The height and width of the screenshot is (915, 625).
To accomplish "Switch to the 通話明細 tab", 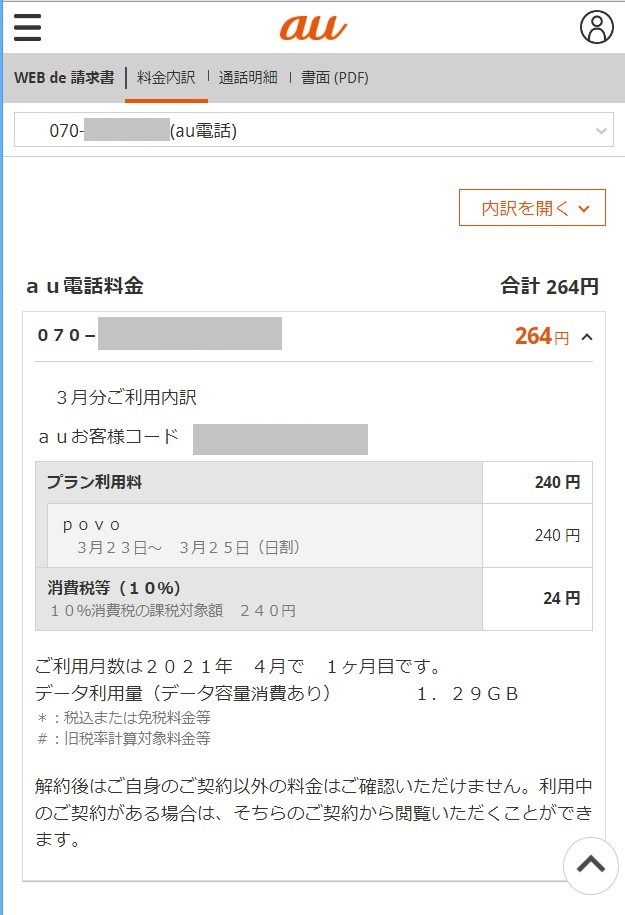I will [248, 77].
